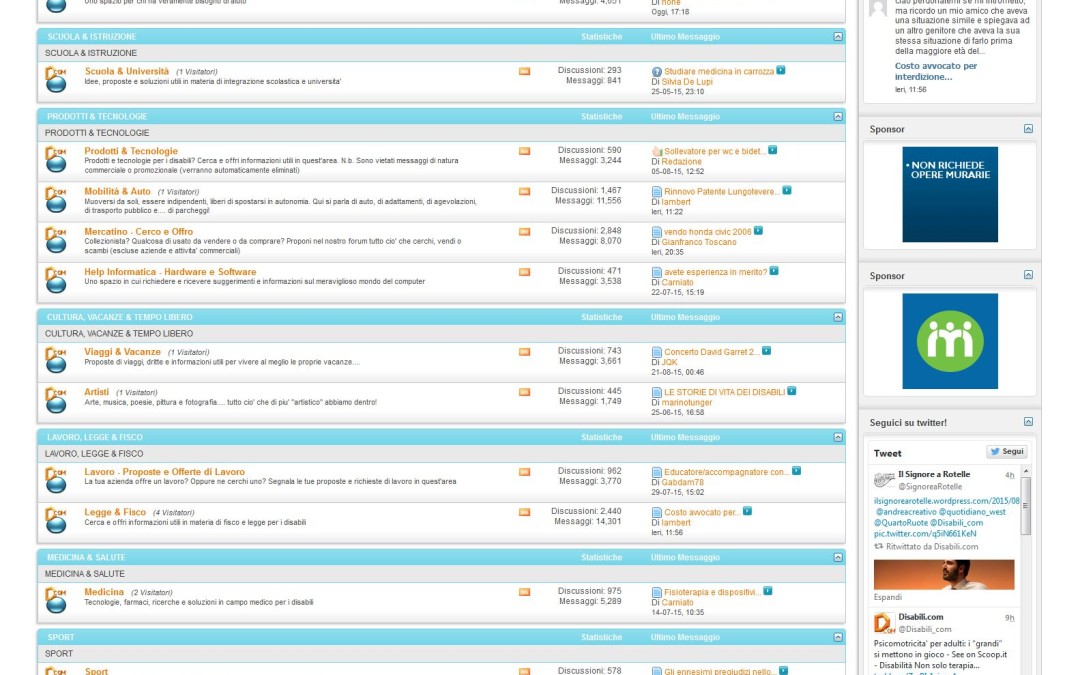This screenshot has width=1080, height=675.
Task: Click the forum status icon beside Lavoro - Proposte
Action: pos(55,479)
